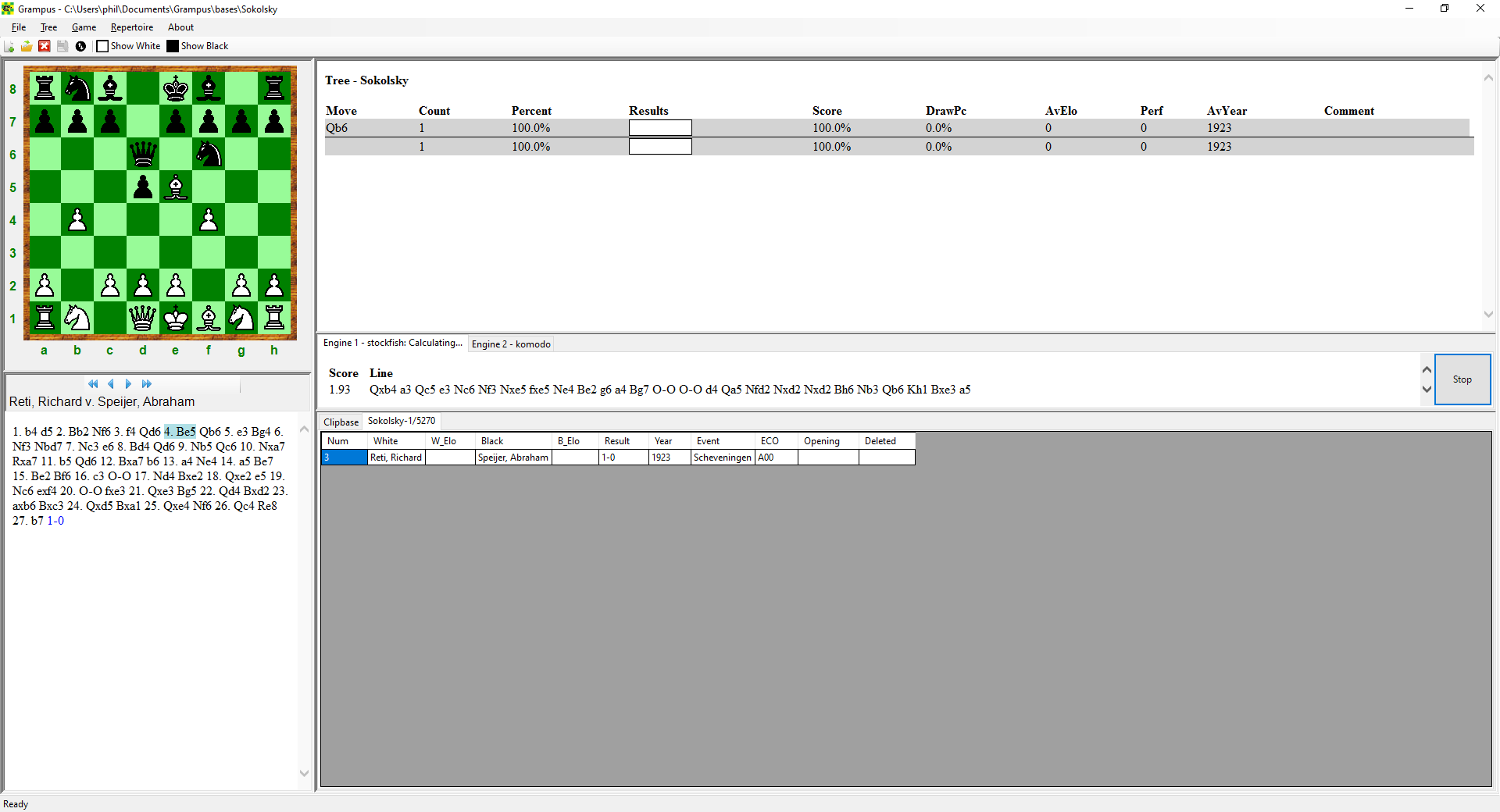This screenshot has width=1500, height=812.
Task: Jump to the start of the game
Action: point(93,384)
